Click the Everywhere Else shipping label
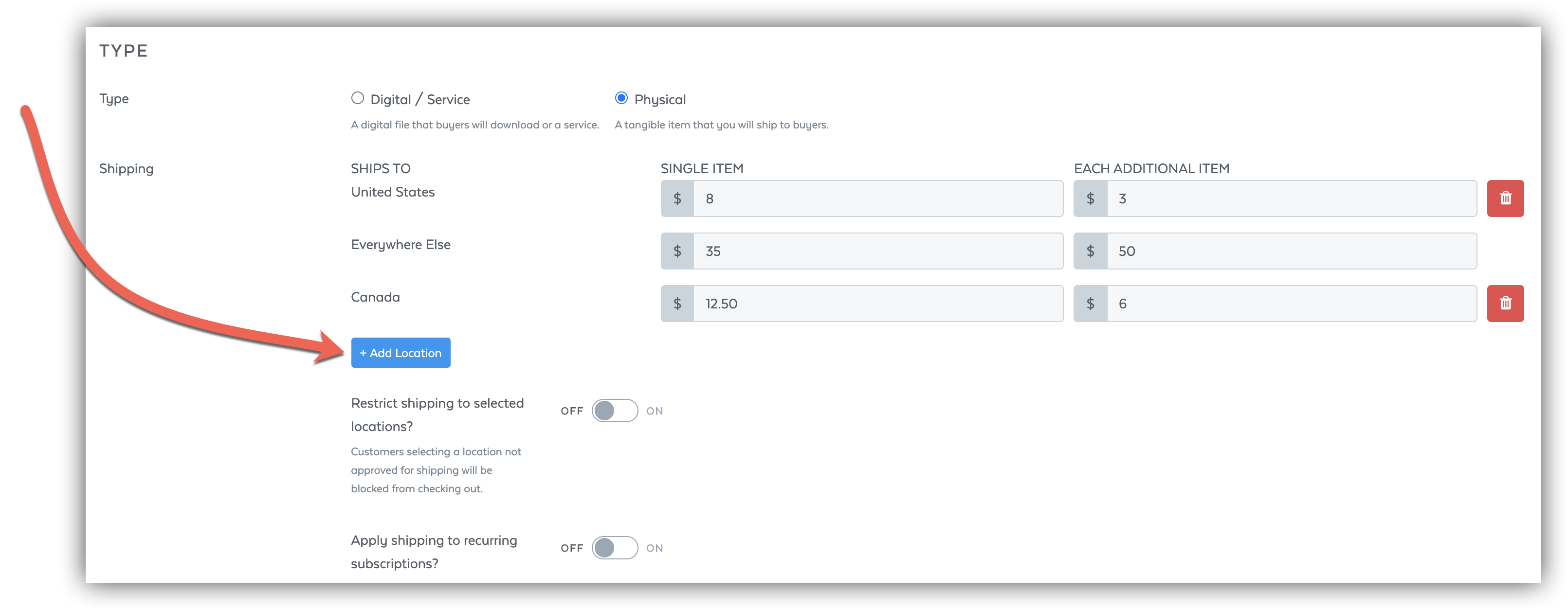This screenshot has width=1568, height=610. pyautogui.click(x=401, y=244)
